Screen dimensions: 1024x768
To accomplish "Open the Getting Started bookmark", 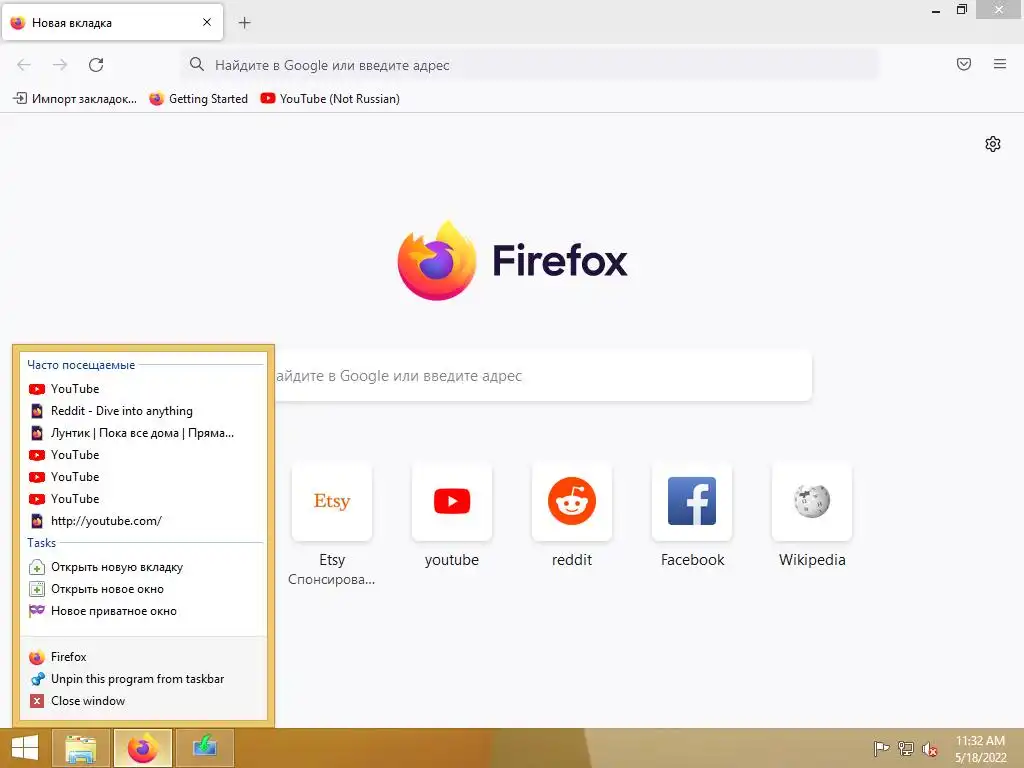I will tap(199, 99).
